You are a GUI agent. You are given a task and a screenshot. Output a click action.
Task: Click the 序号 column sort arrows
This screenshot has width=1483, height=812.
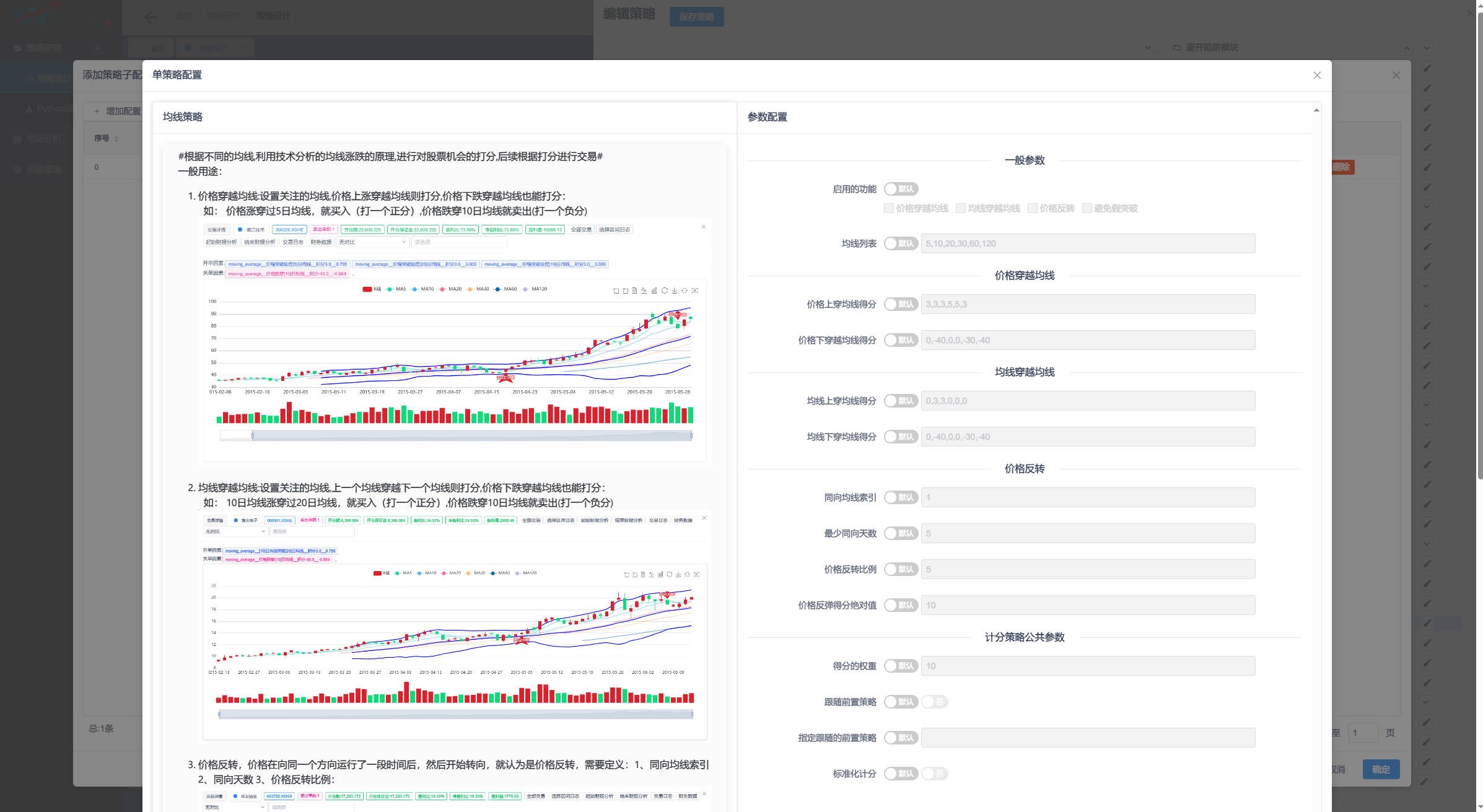point(116,138)
